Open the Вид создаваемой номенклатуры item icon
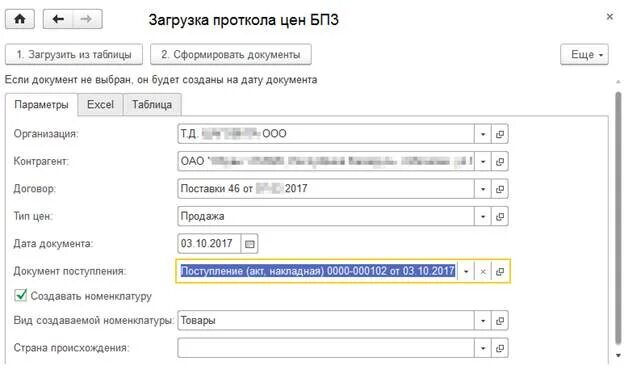The height and width of the screenshot is (374, 624). (x=500, y=321)
